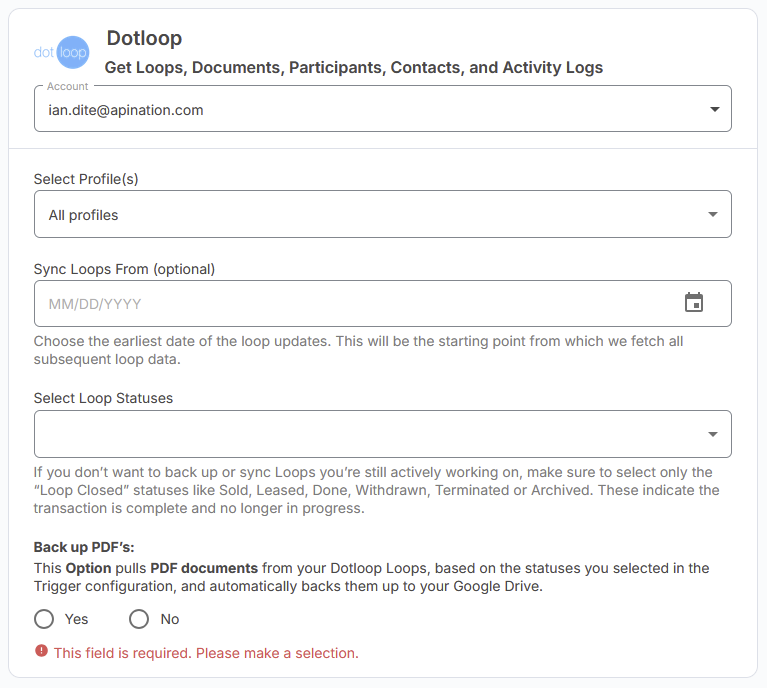Open the All profiles dropdown arrow
This screenshot has height=688, width=767.
(x=712, y=214)
